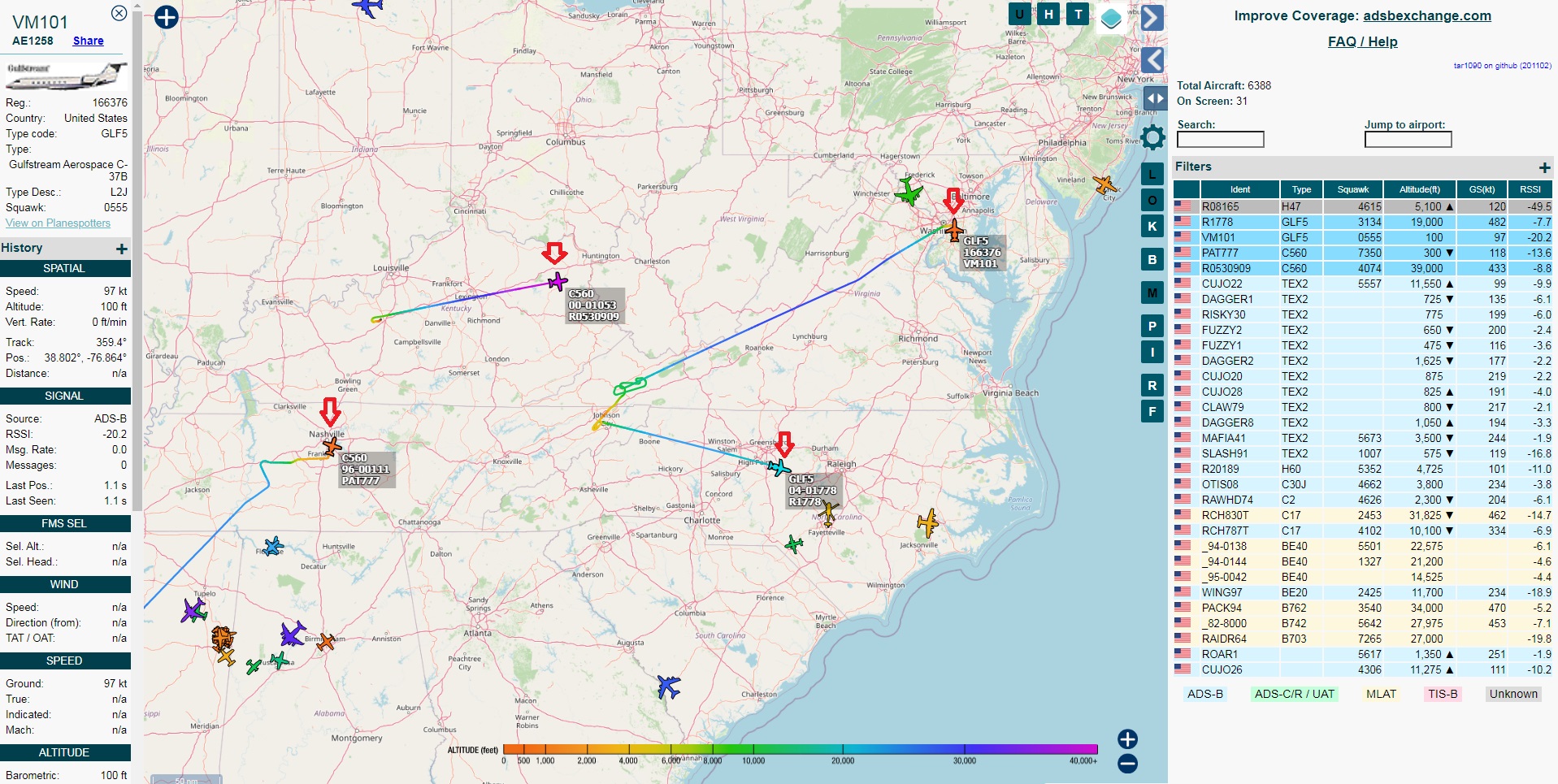Image resolution: width=1558 pixels, height=784 pixels.
Task: Select the PACK94 row in table
Action: click(x=1363, y=608)
